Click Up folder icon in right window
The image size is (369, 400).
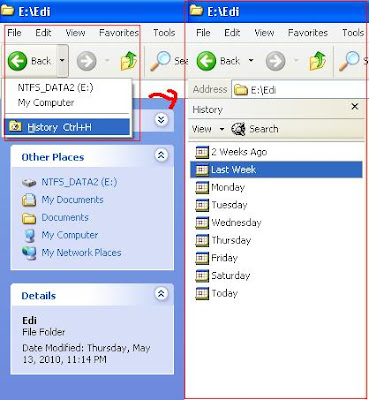[x=318, y=61]
